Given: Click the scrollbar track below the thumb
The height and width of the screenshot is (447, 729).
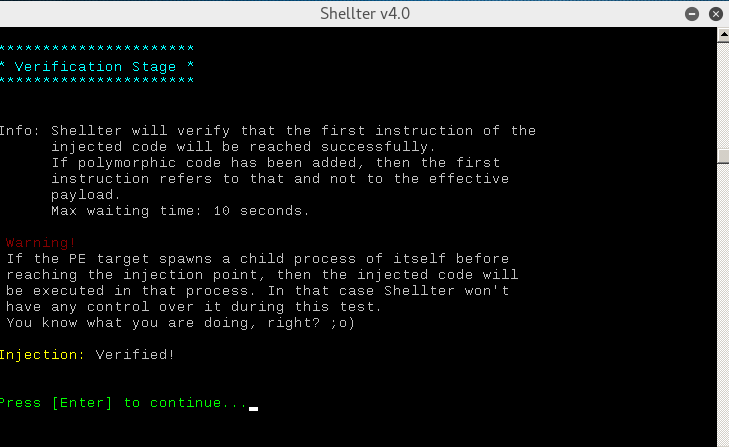Looking at the screenshot, I should pos(723,302).
